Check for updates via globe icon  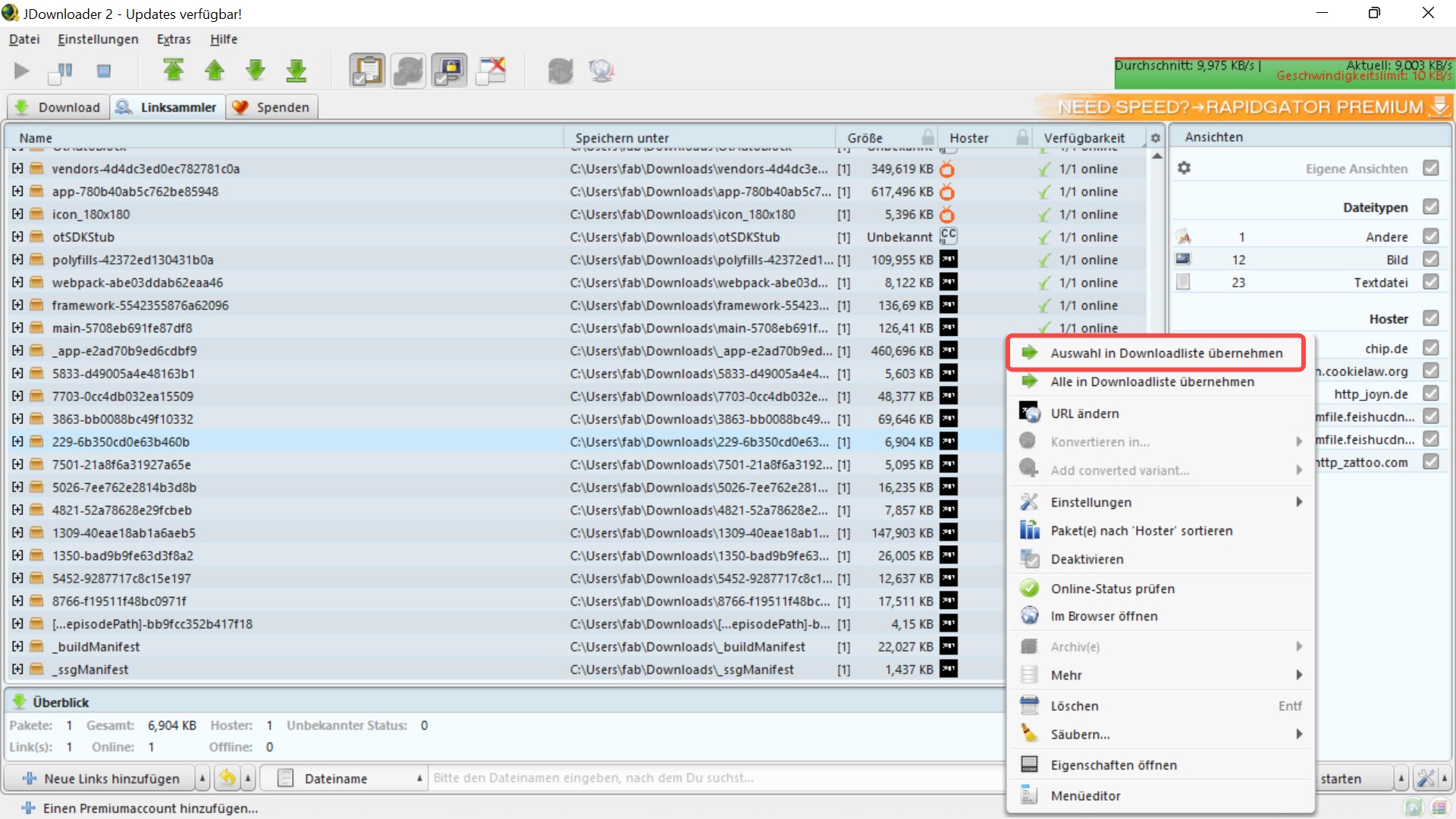601,71
